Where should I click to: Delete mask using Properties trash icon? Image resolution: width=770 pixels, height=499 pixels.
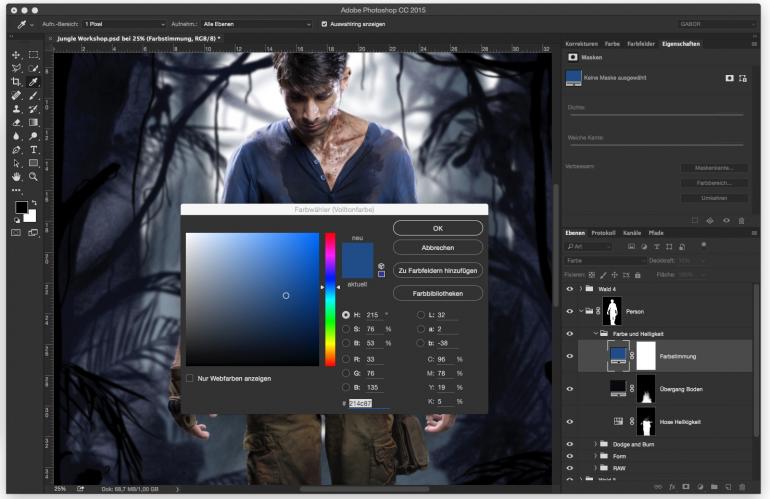coord(742,221)
